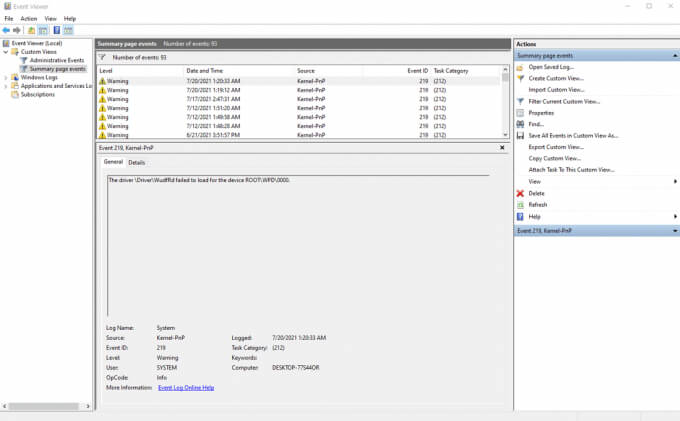Expand Applications and Services Logs node

click(6, 86)
